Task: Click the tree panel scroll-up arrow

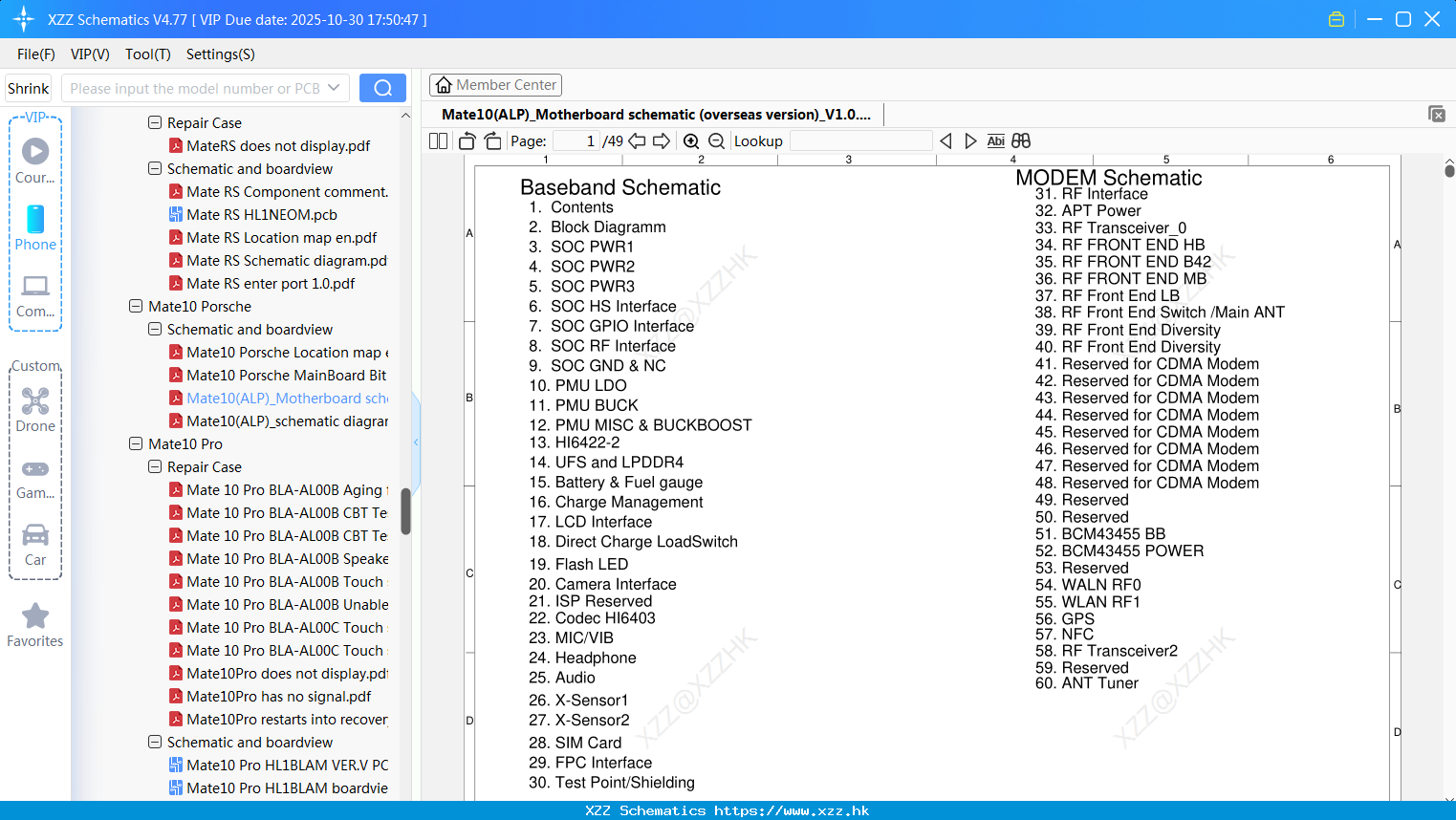Action: coord(405,116)
